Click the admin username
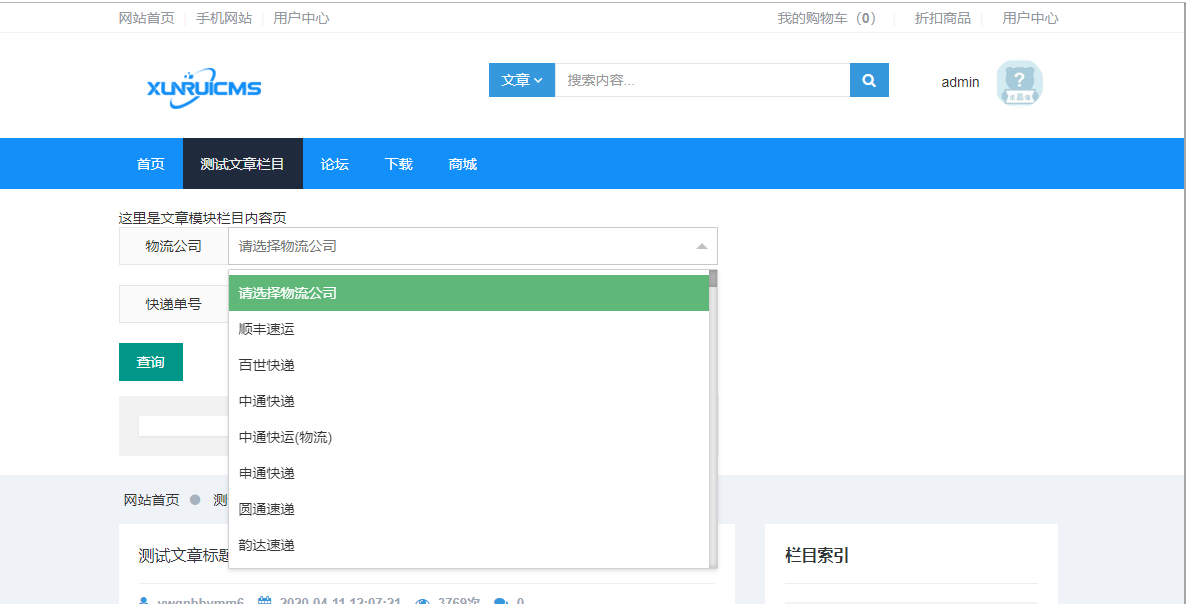The image size is (1186, 604). point(961,82)
